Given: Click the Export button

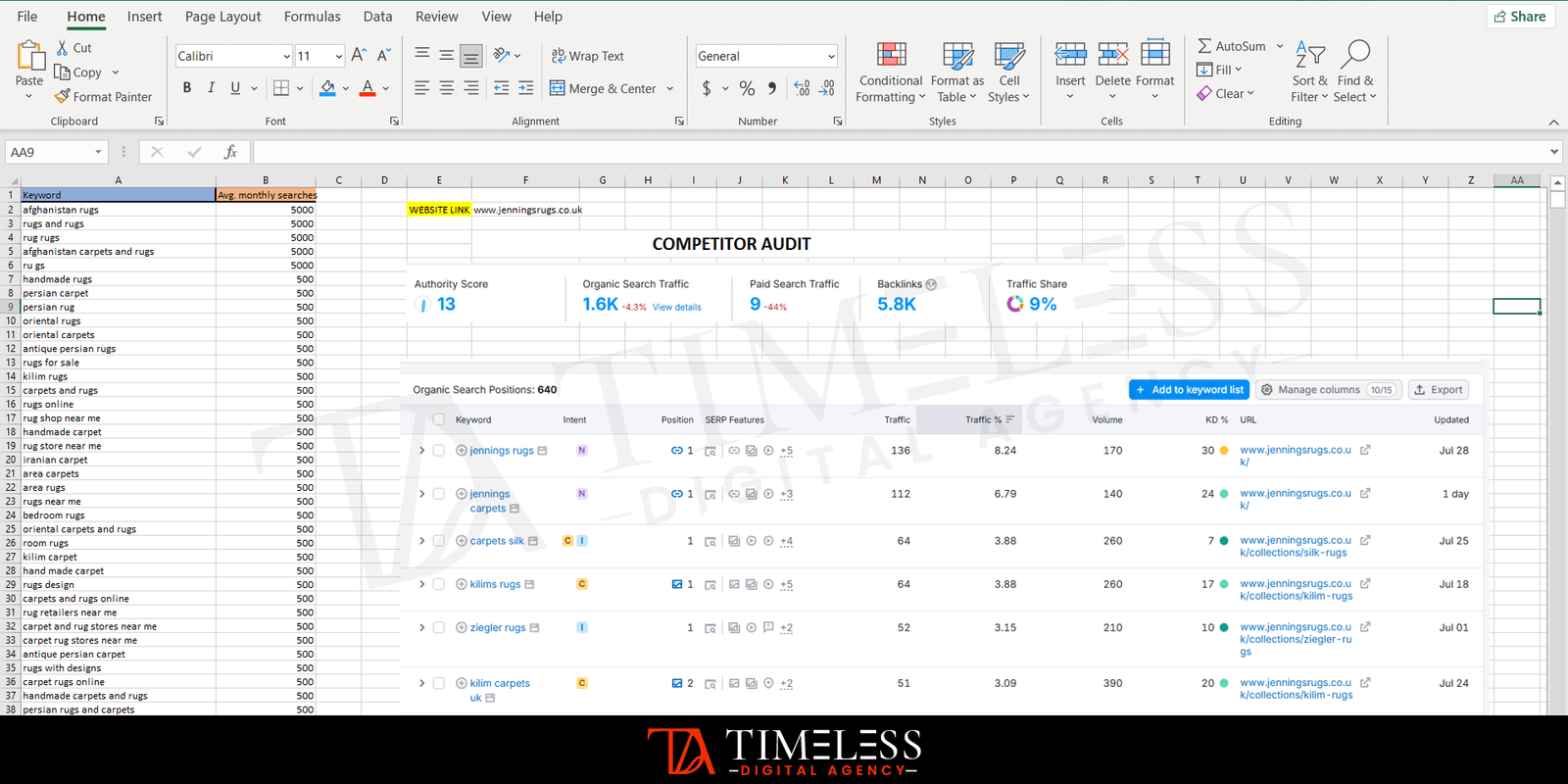Looking at the screenshot, I should tap(1439, 390).
